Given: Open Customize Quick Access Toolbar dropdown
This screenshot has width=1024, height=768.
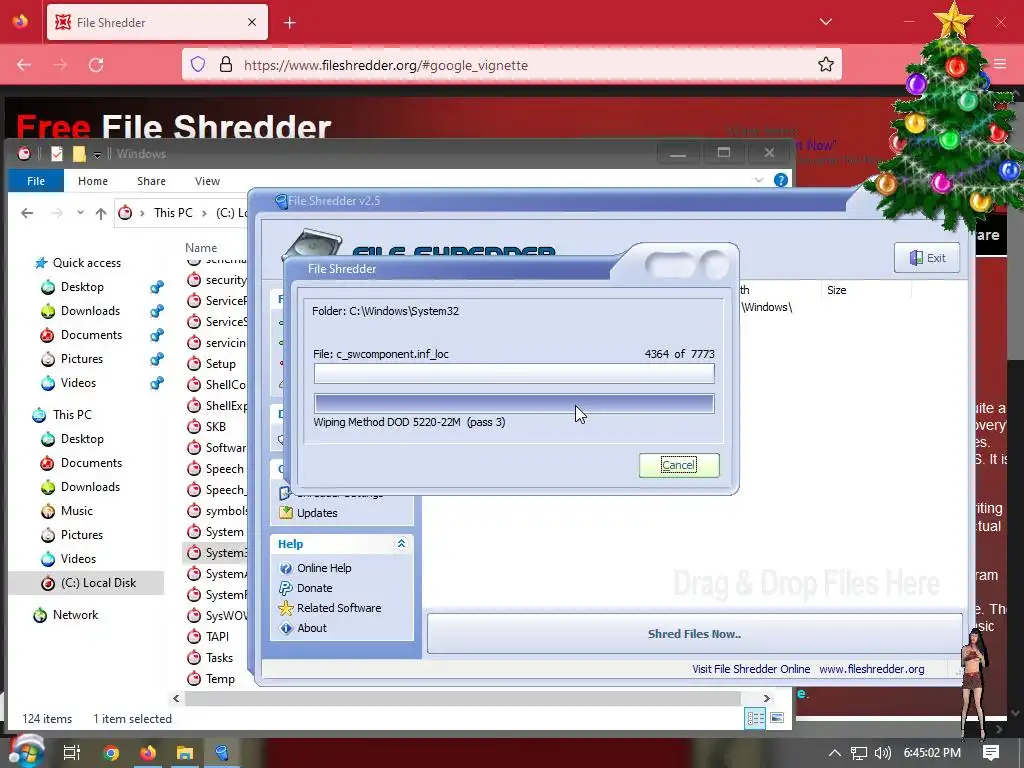Looking at the screenshot, I should tap(97, 154).
